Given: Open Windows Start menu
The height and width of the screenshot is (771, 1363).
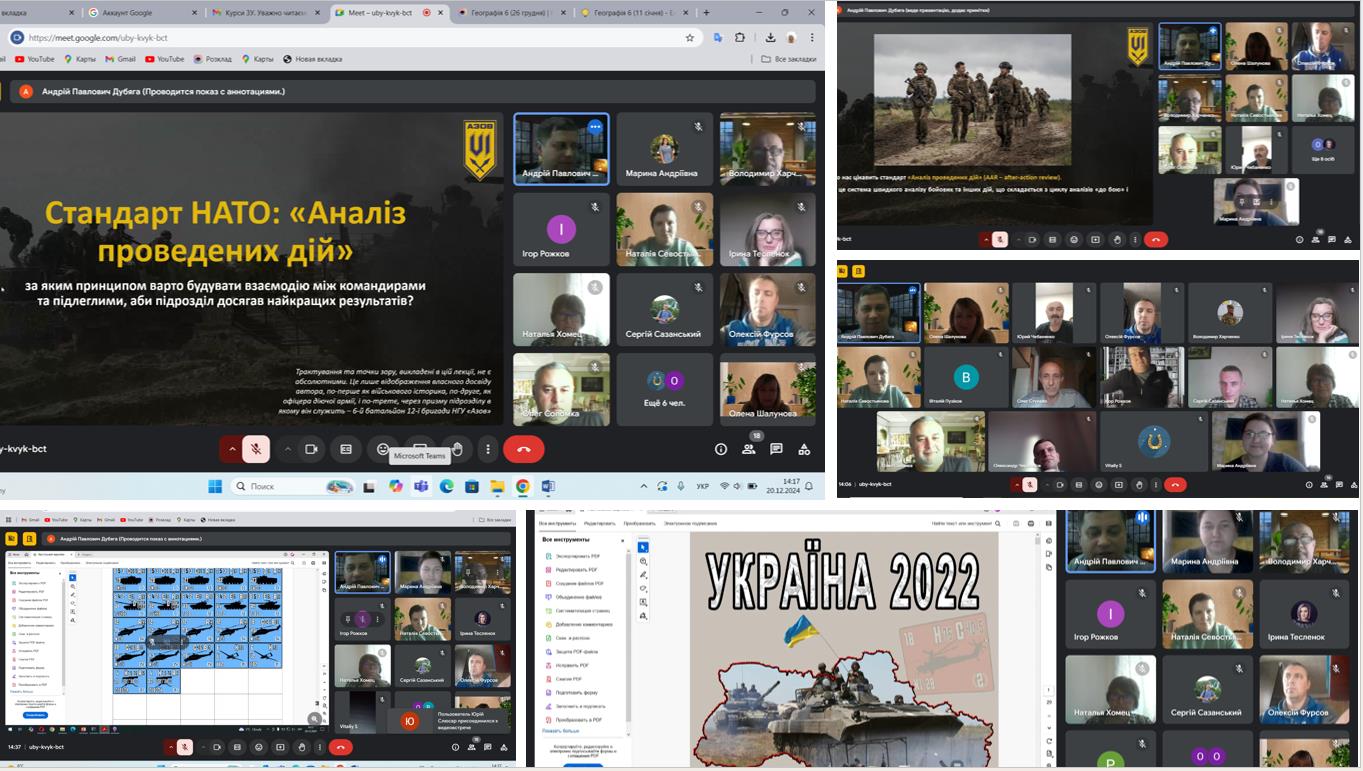Looking at the screenshot, I should pyautogui.click(x=215, y=486).
